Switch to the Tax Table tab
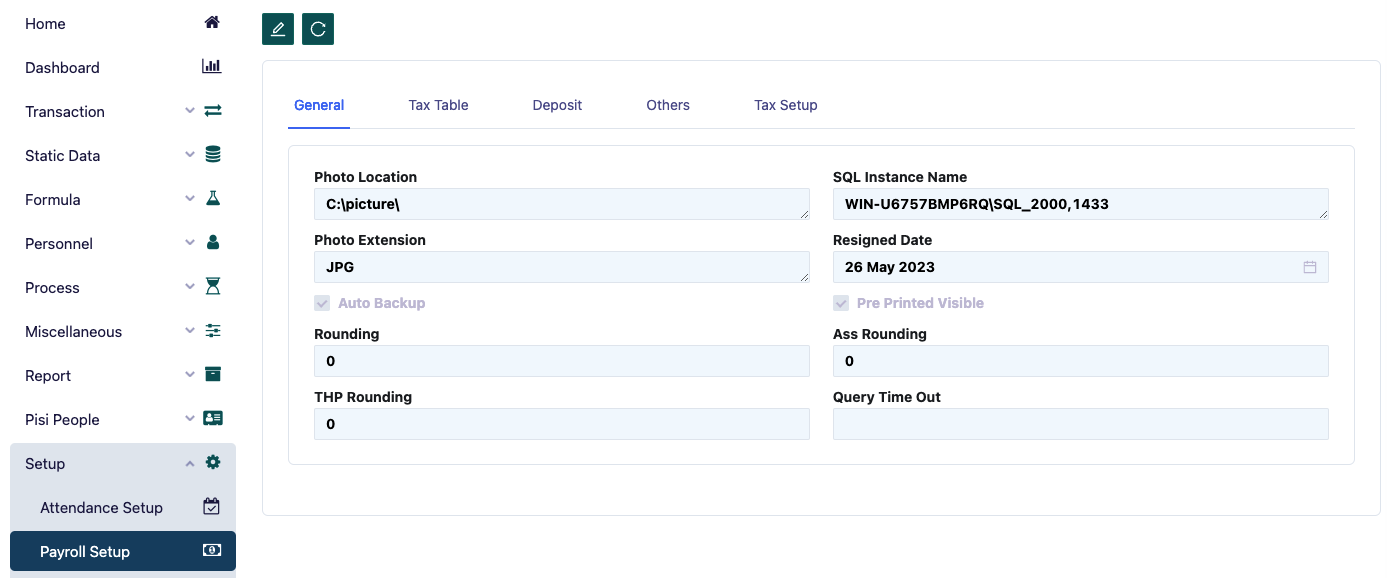This screenshot has height=578, width=1387. pyautogui.click(x=438, y=105)
